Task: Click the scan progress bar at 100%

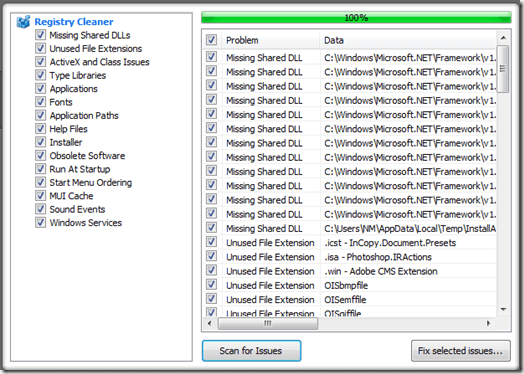Action: point(356,17)
